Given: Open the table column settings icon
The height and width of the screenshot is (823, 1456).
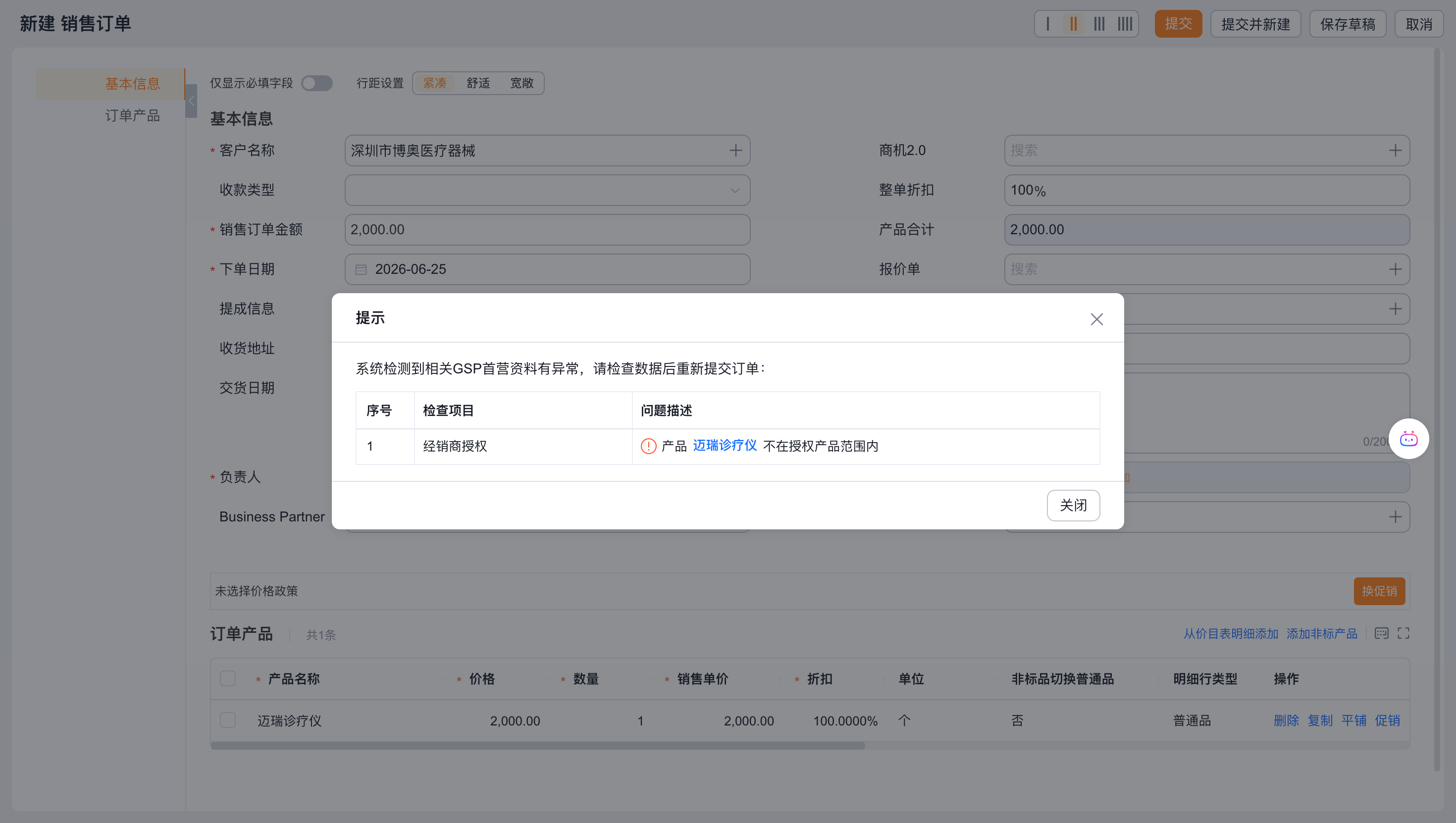Looking at the screenshot, I should pyautogui.click(x=1381, y=633).
